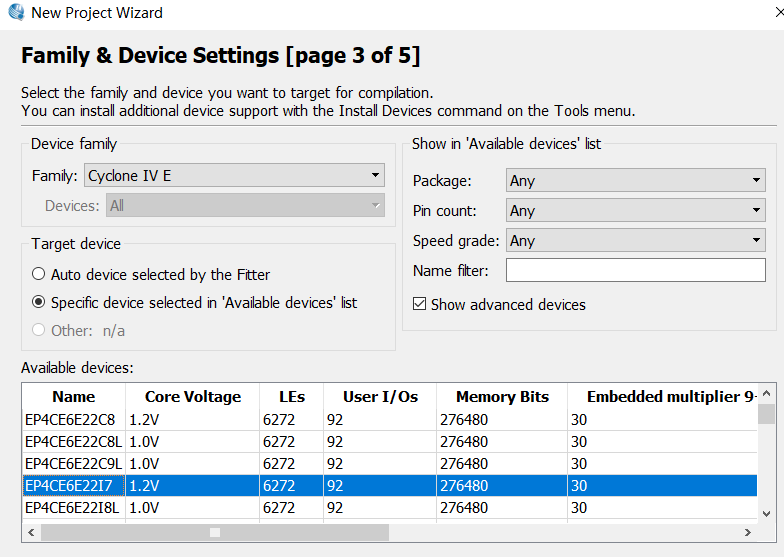This screenshot has height=557, width=784.
Task: Open the Pin count dropdown
Action: [x=636, y=211]
